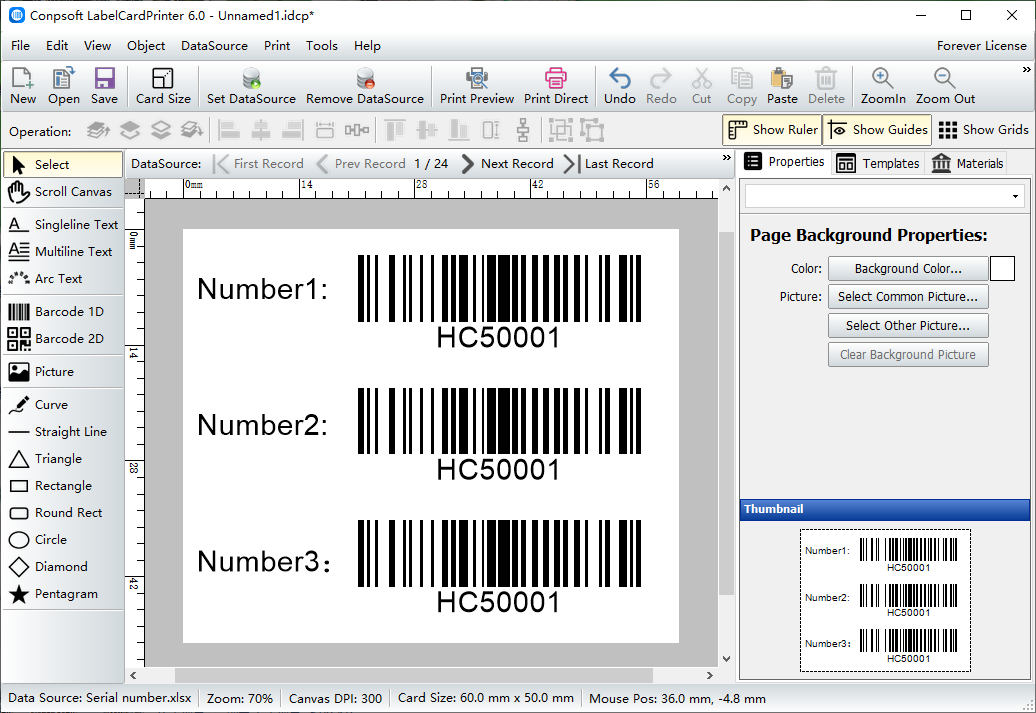1036x713 pixels.
Task: Click the align-top operation icon
Action: coord(395,130)
